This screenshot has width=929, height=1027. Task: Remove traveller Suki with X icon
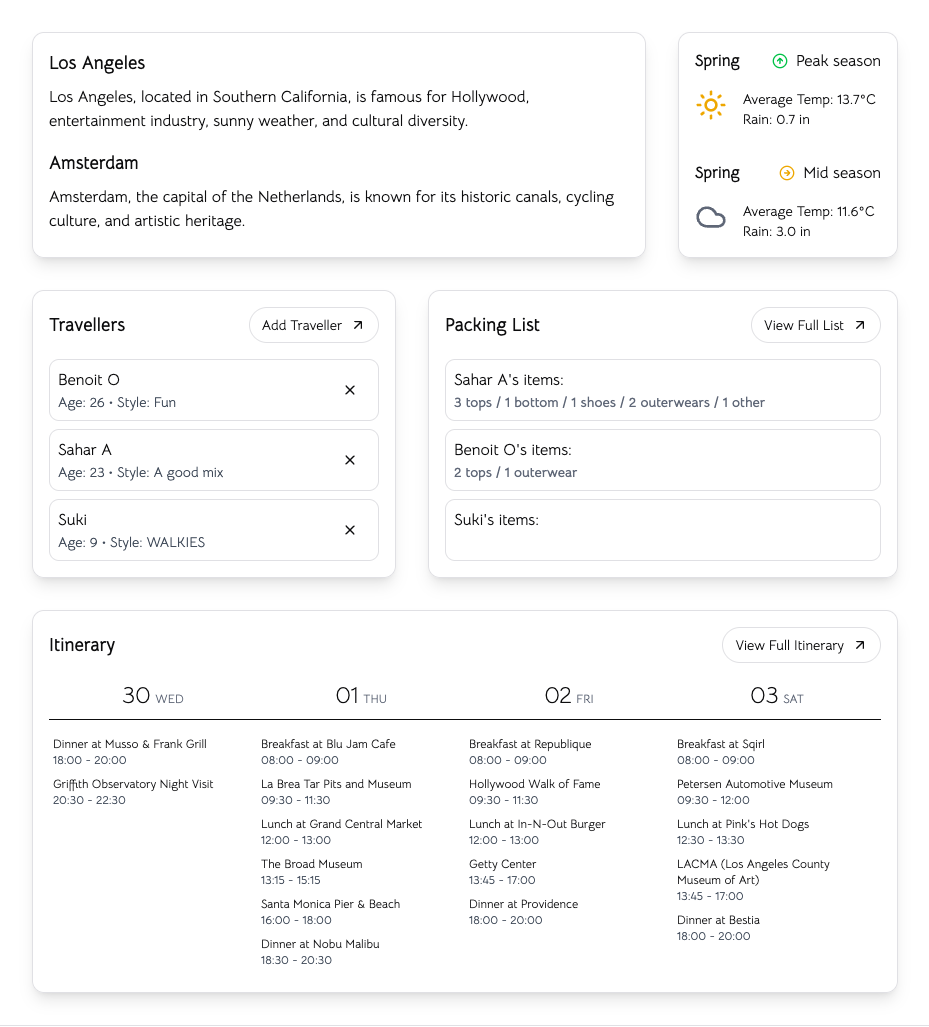(x=350, y=530)
